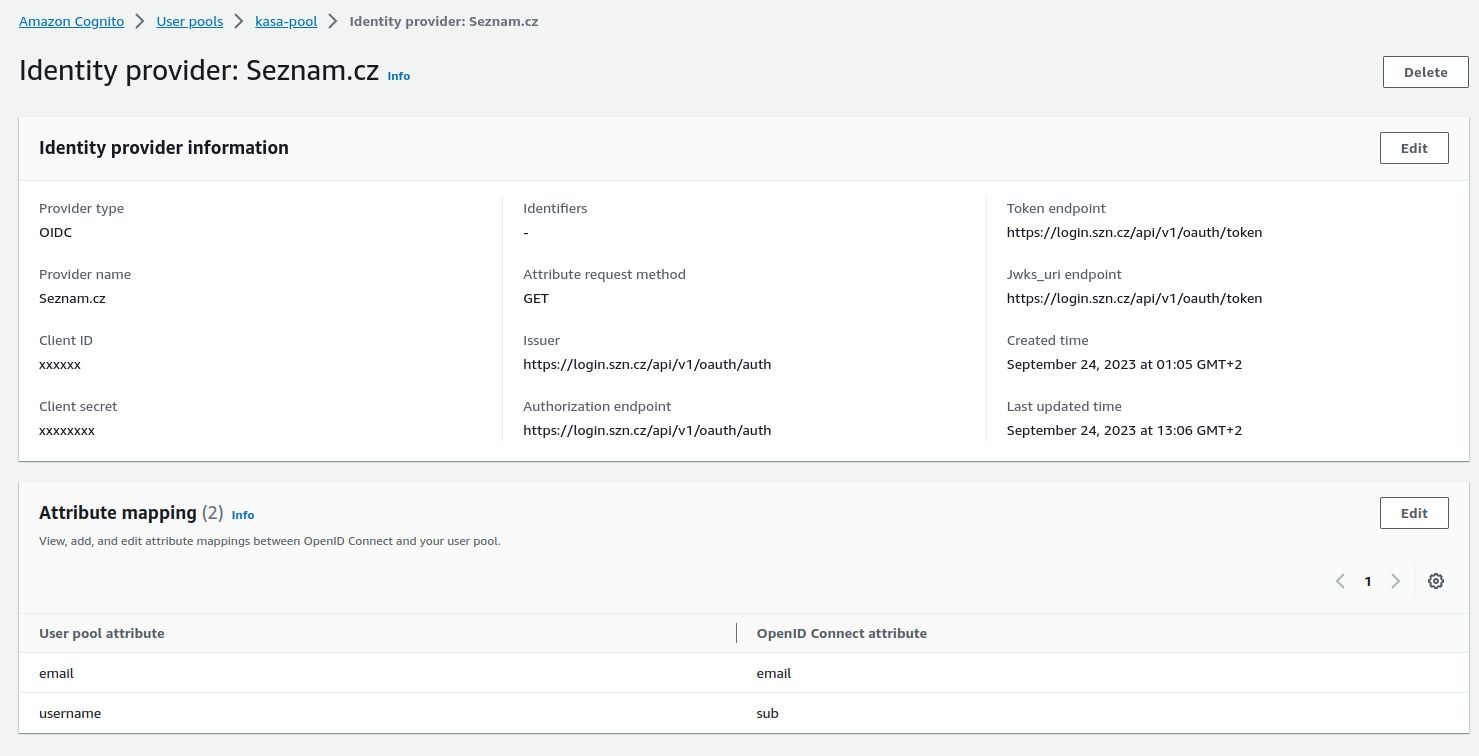1479x756 pixels.
Task: Delete the Seznam.cz identity provider
Action: (x=1426, y=72)
